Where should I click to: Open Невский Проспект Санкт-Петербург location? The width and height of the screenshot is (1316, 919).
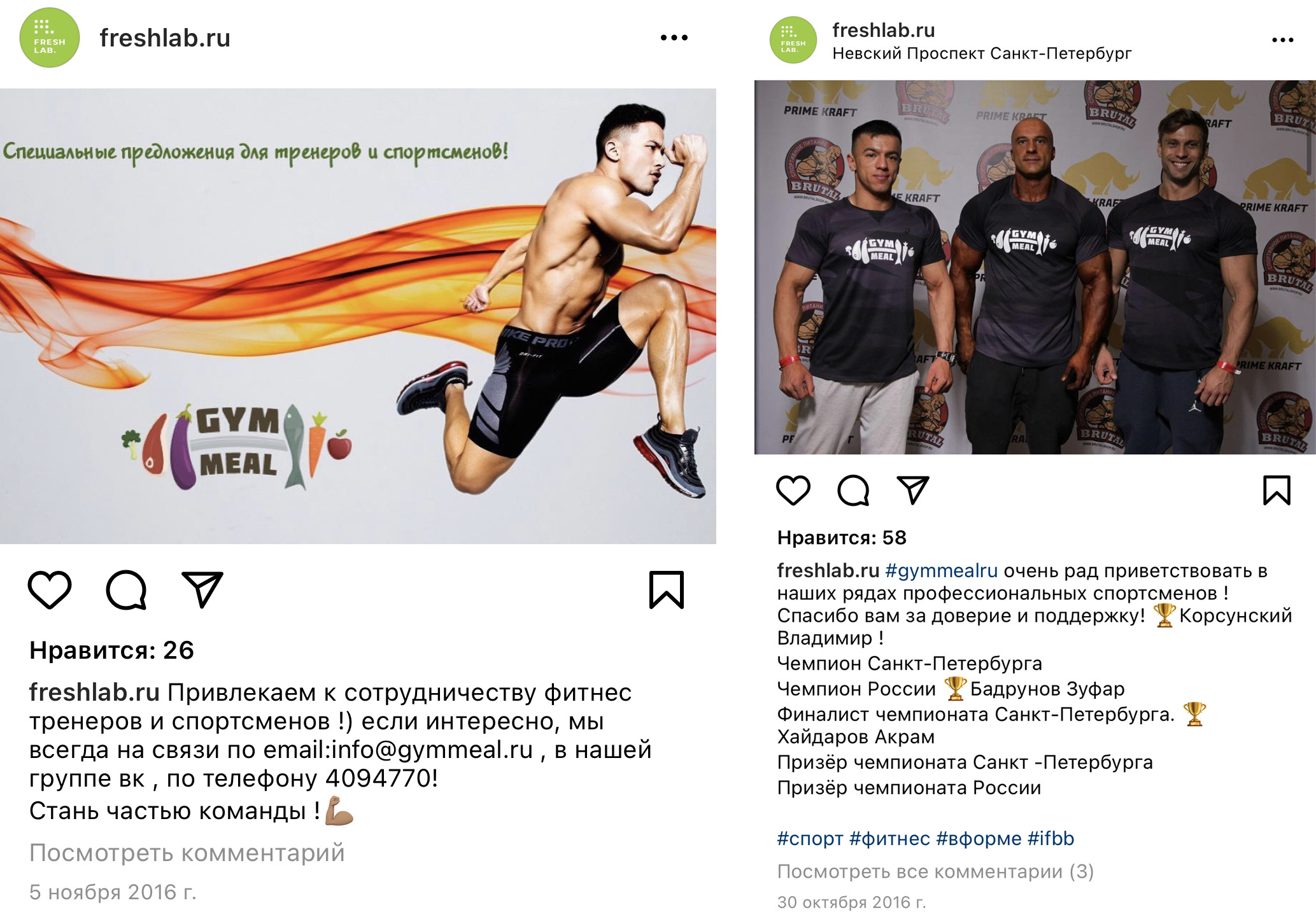982,53
